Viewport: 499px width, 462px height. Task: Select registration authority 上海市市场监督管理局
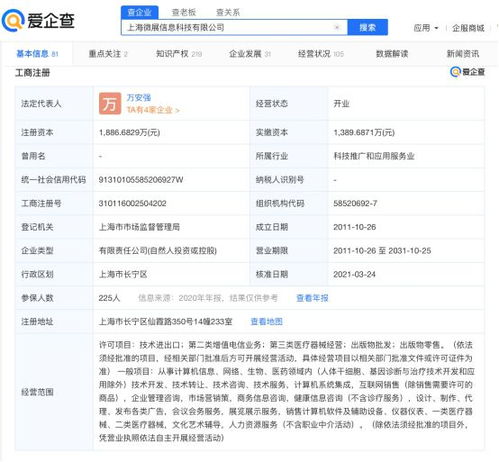pos(139,227)
